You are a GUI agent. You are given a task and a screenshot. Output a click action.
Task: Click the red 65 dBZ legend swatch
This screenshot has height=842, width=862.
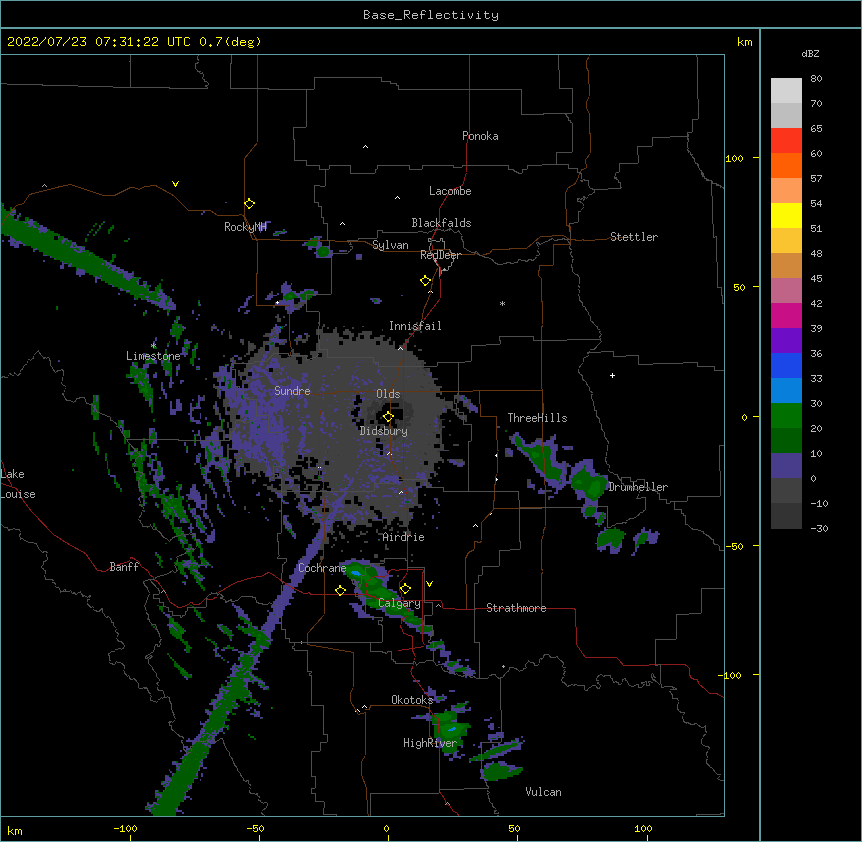point(786,140)
